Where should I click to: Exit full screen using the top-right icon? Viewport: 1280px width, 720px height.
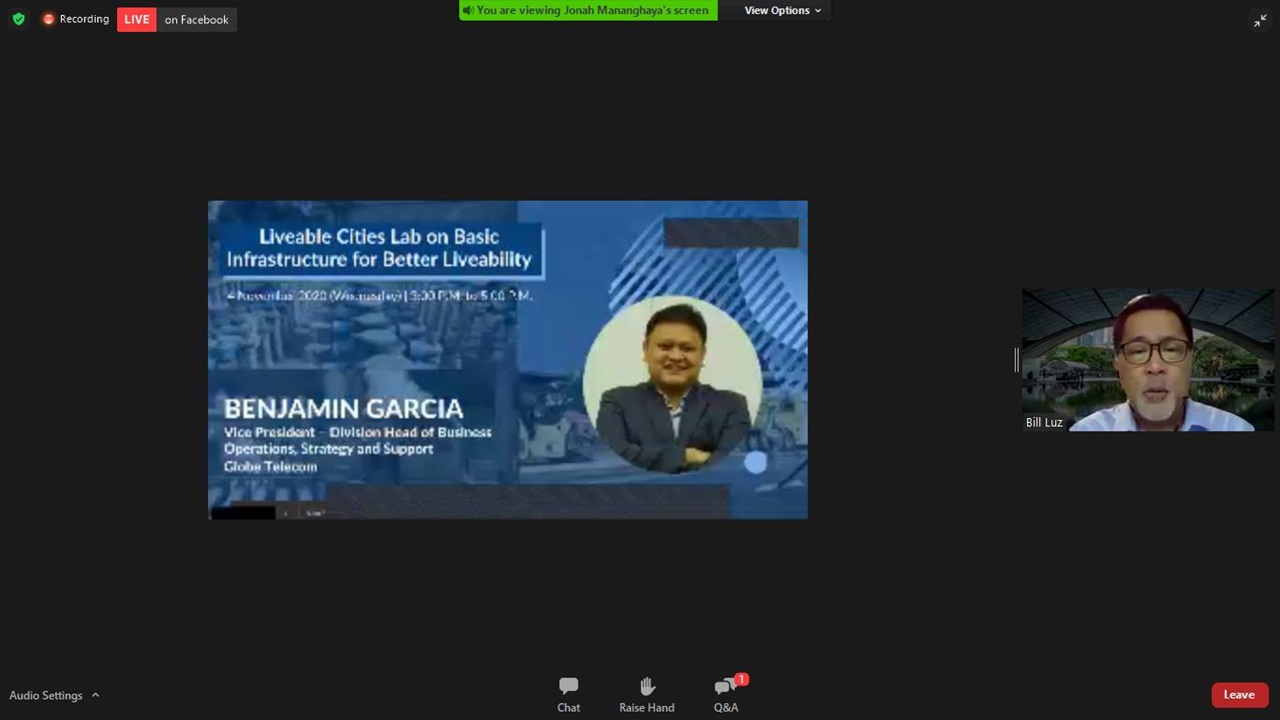click(1260, 21)
